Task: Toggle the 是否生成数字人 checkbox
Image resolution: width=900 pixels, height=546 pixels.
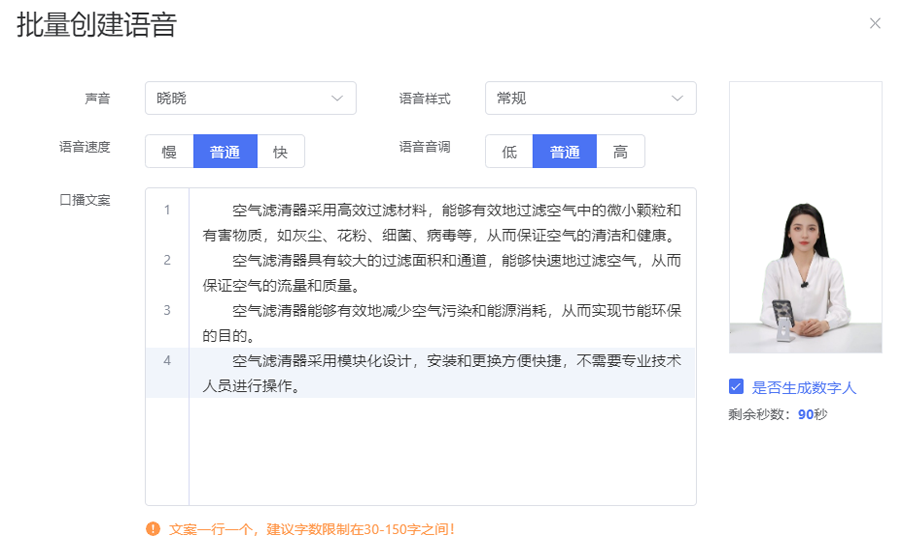Action: (x=736, y=386)
